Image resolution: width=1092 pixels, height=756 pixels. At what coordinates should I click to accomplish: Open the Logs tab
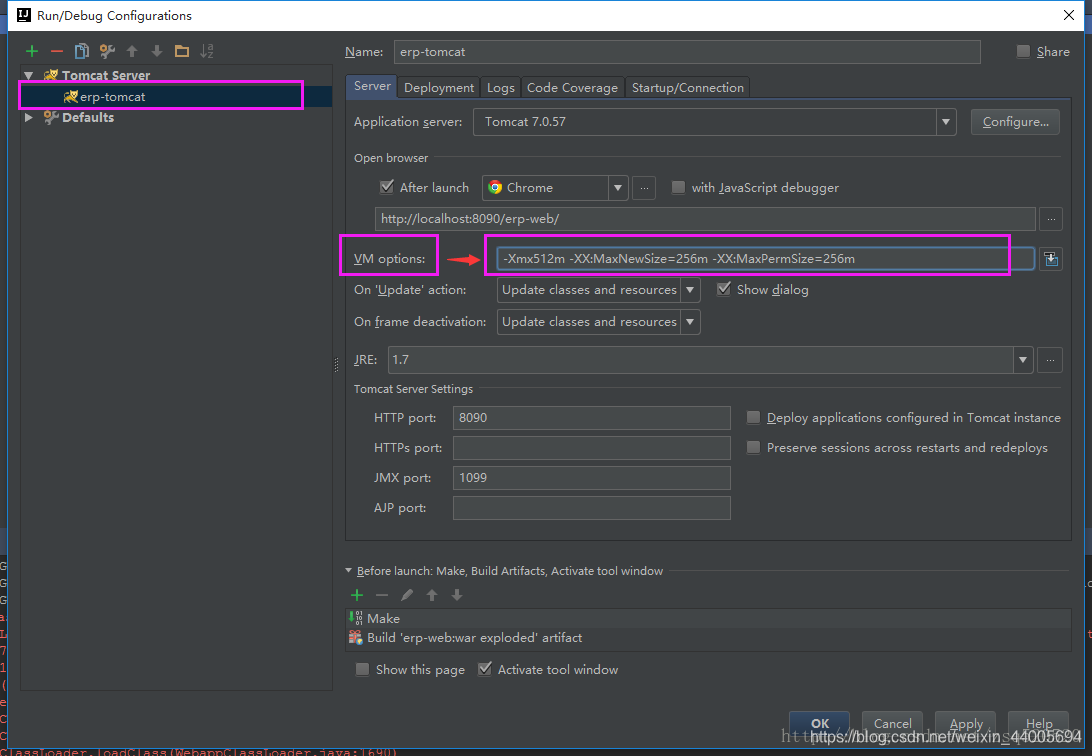click(x=500, y=88)
